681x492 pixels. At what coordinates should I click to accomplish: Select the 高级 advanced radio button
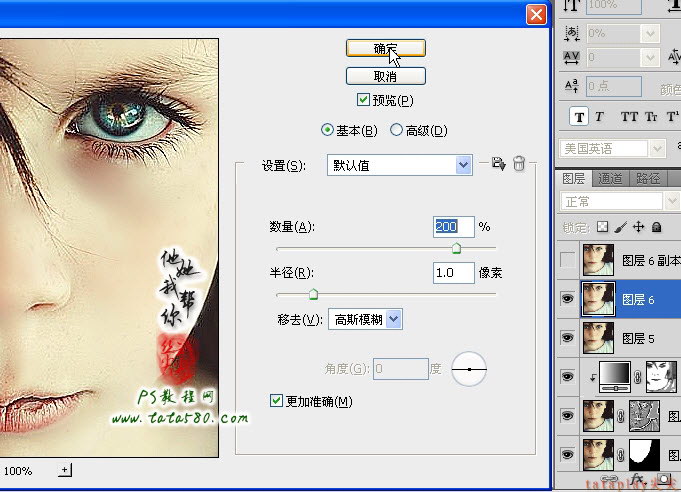click(x=396, y=130)
